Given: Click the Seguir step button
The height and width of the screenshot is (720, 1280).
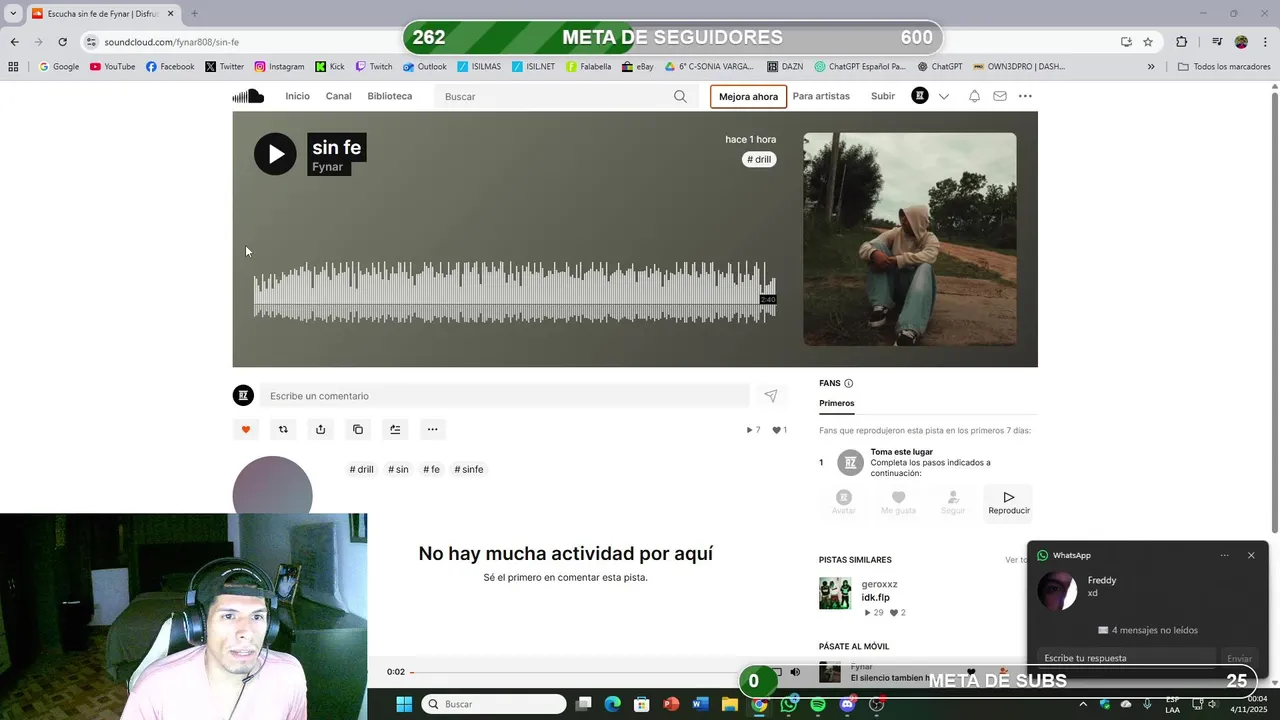Looking at the screenshot, I should [953, 502].
